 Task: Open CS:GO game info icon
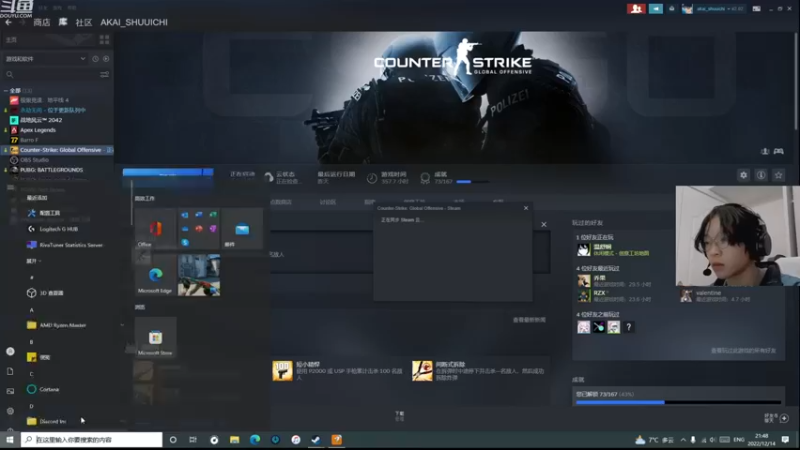761,175
